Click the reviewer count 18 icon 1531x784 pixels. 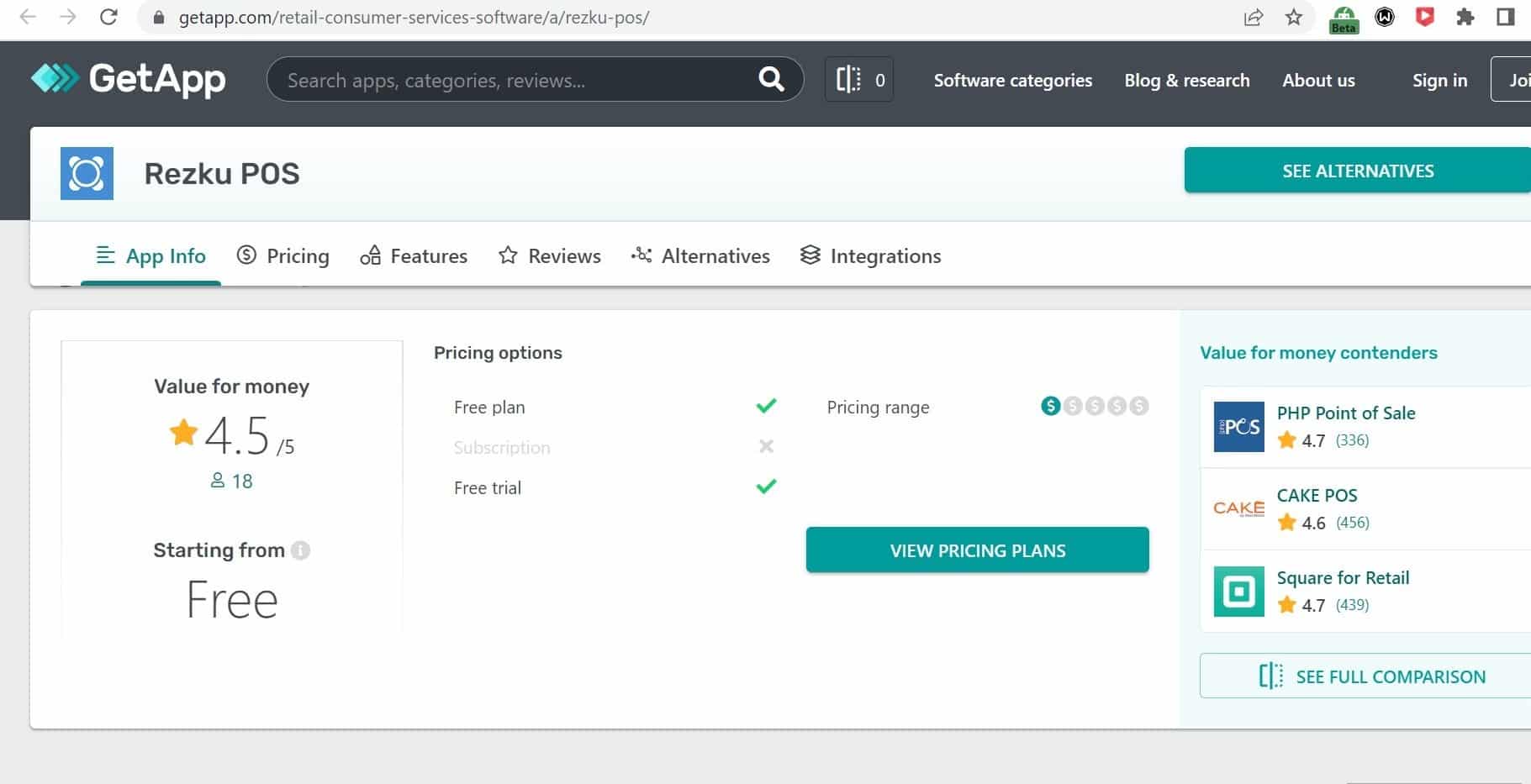[218, 481]
